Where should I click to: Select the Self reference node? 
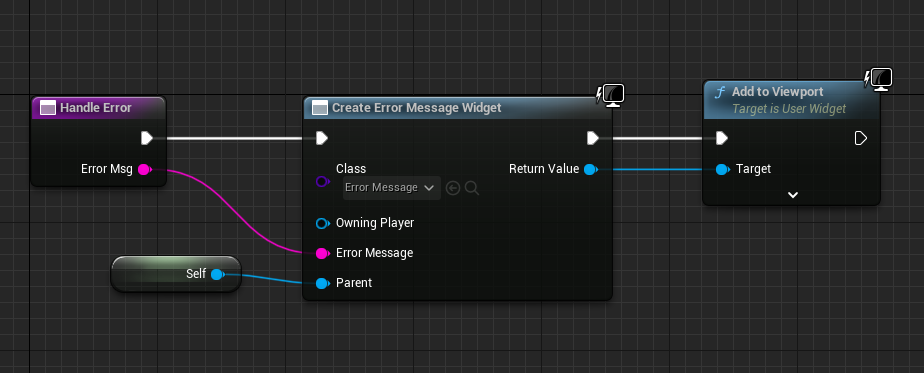click(x=176, y=274)
